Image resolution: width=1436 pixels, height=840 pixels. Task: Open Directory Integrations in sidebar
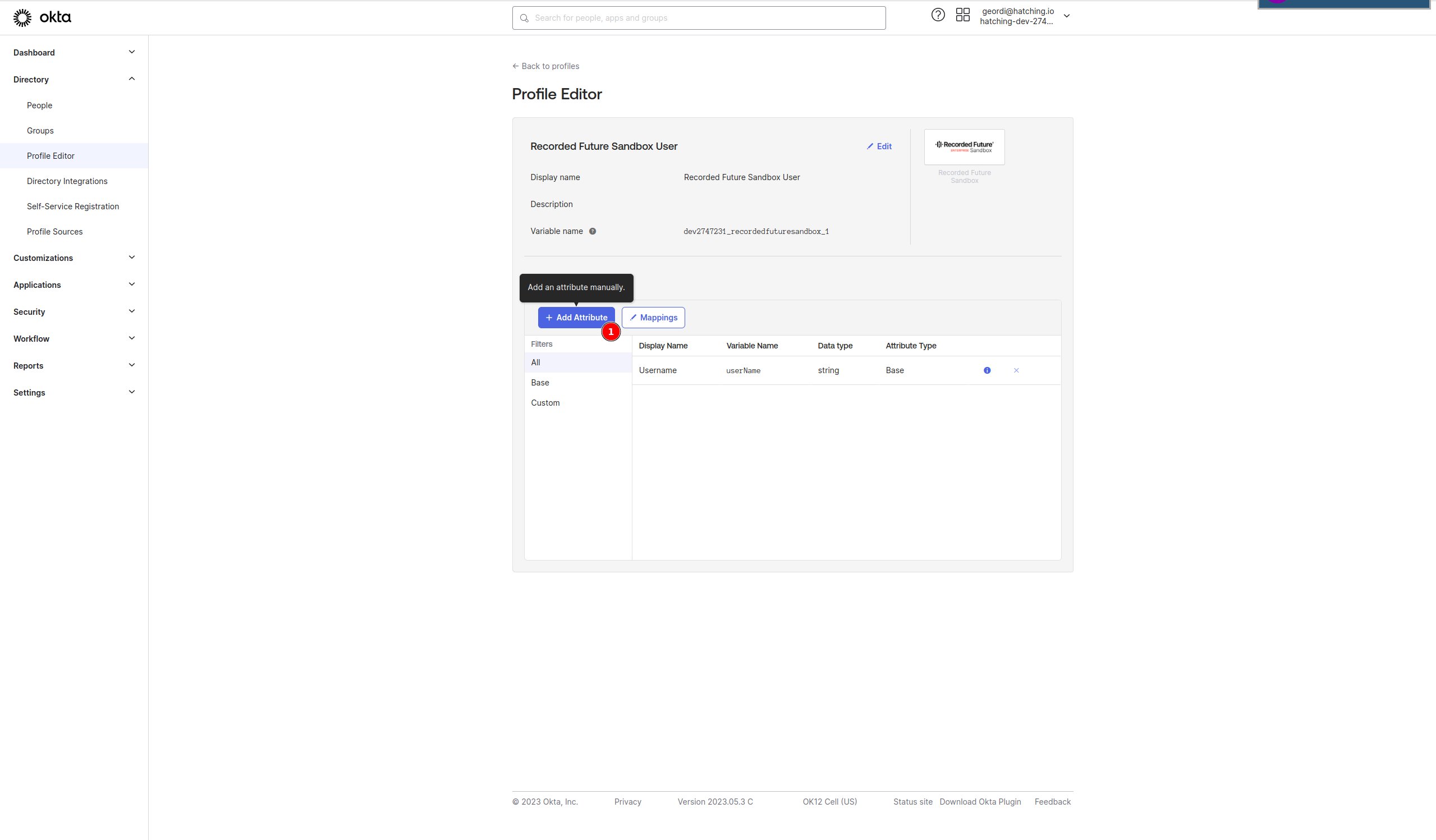[67, 181]
